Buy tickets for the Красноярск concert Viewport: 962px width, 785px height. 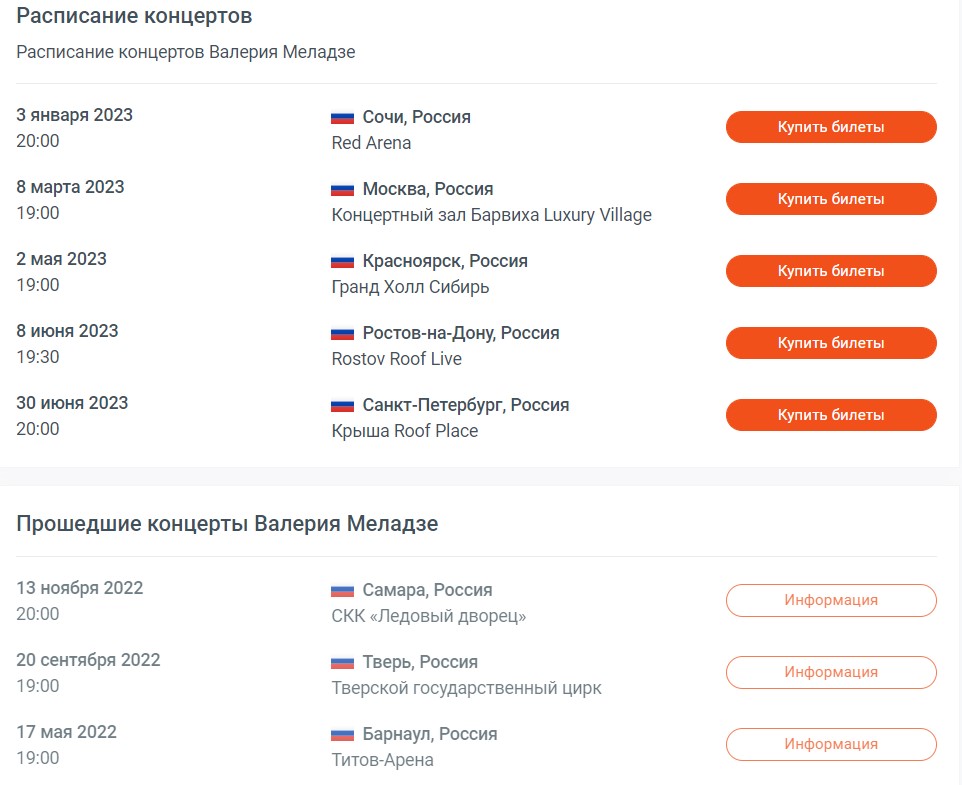[830, 271]
